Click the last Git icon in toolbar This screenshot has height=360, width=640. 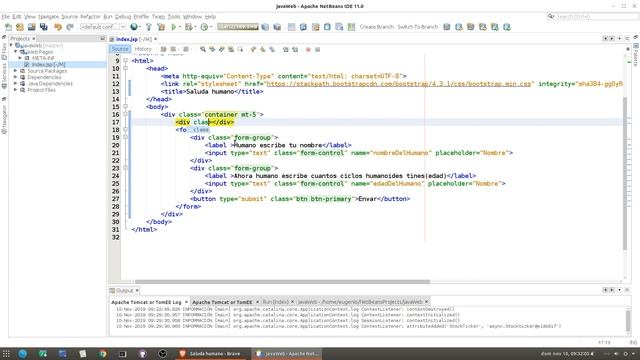507,27
